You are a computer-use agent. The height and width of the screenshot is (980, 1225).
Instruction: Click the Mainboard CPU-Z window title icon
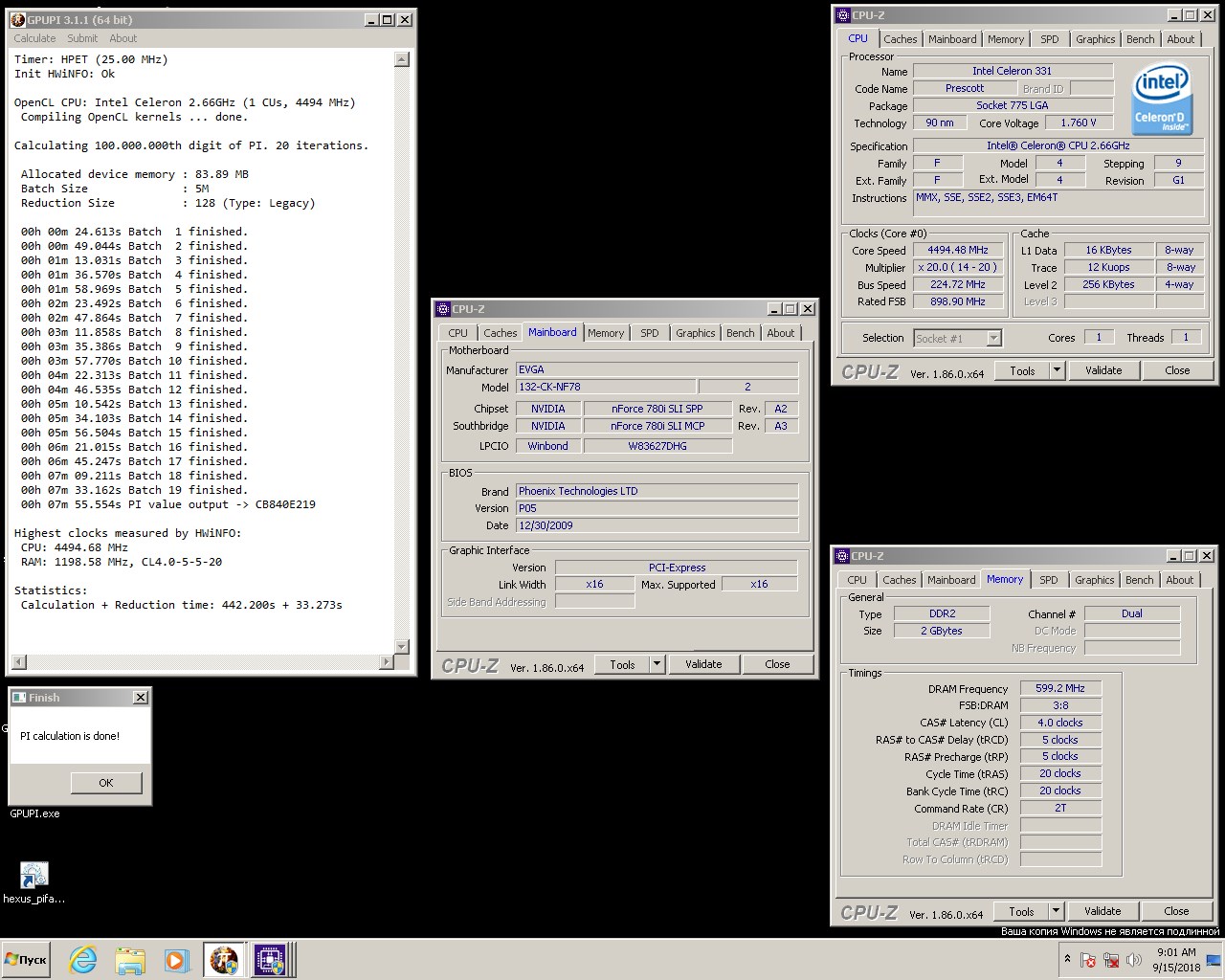pos(443,309)
